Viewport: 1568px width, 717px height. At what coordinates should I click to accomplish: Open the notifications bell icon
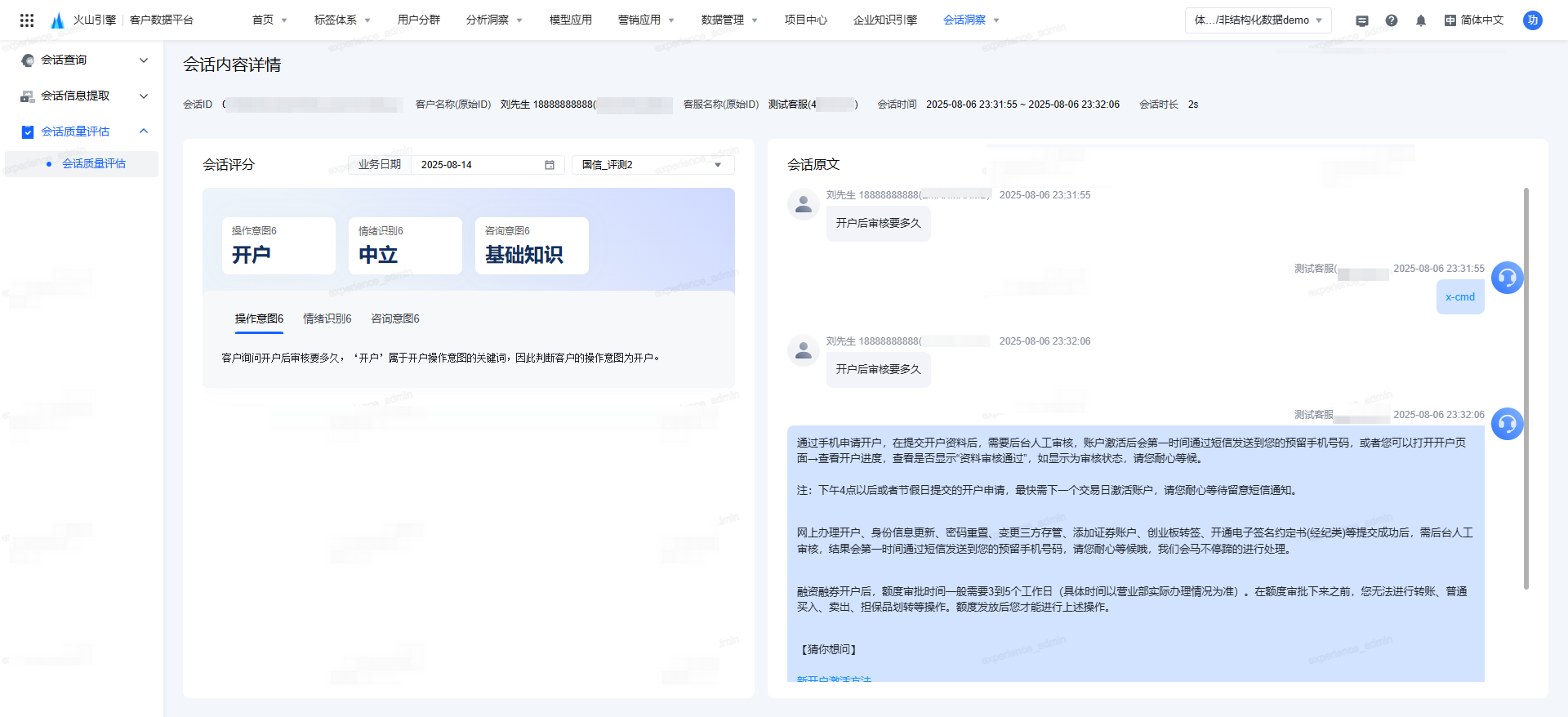1421,20
